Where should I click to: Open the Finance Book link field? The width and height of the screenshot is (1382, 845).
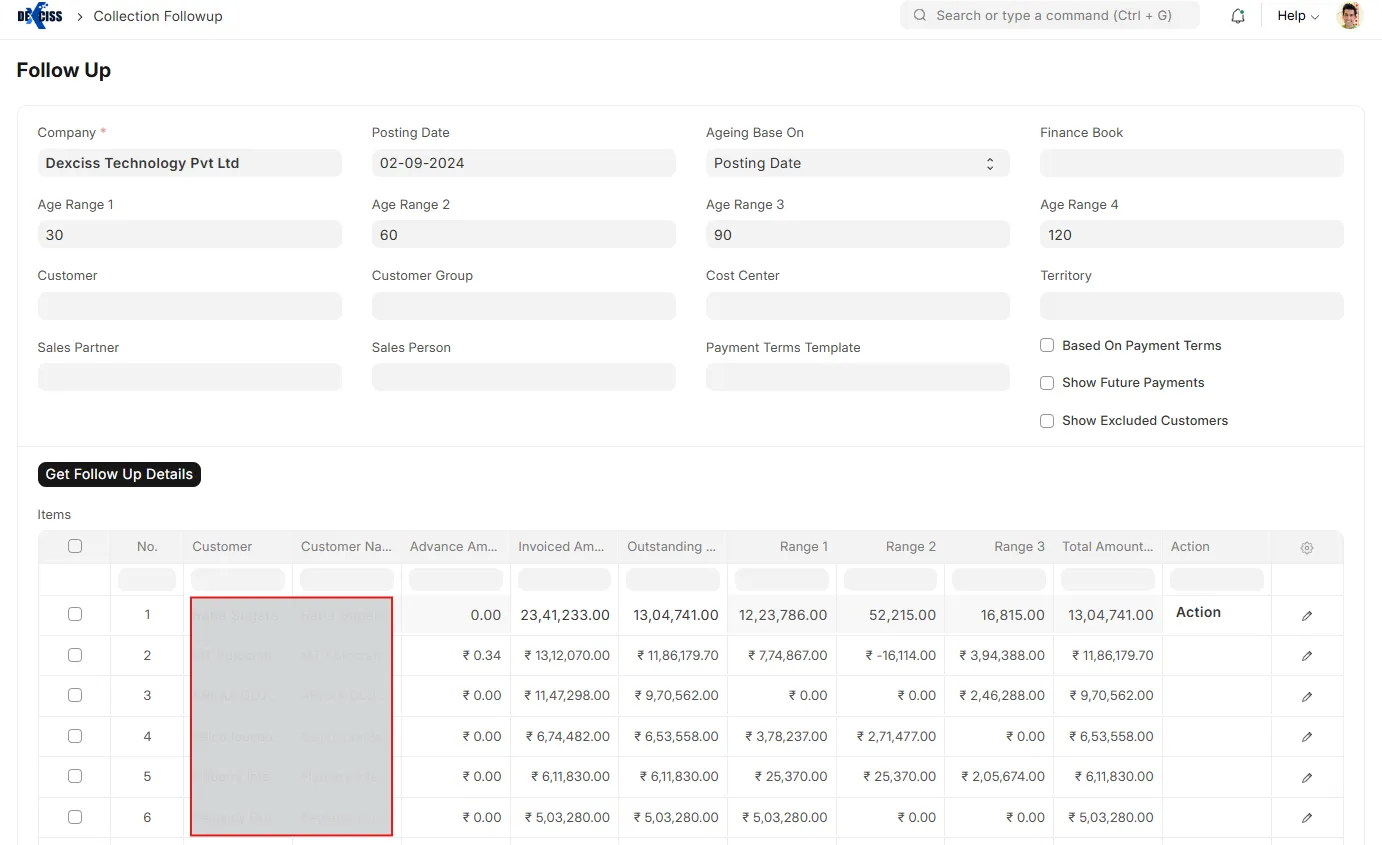click(1192, 163)
